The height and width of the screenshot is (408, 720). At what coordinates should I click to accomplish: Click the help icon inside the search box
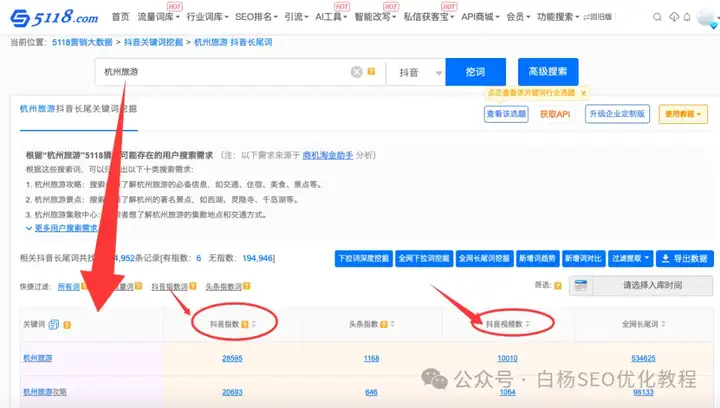click(371, 72)
